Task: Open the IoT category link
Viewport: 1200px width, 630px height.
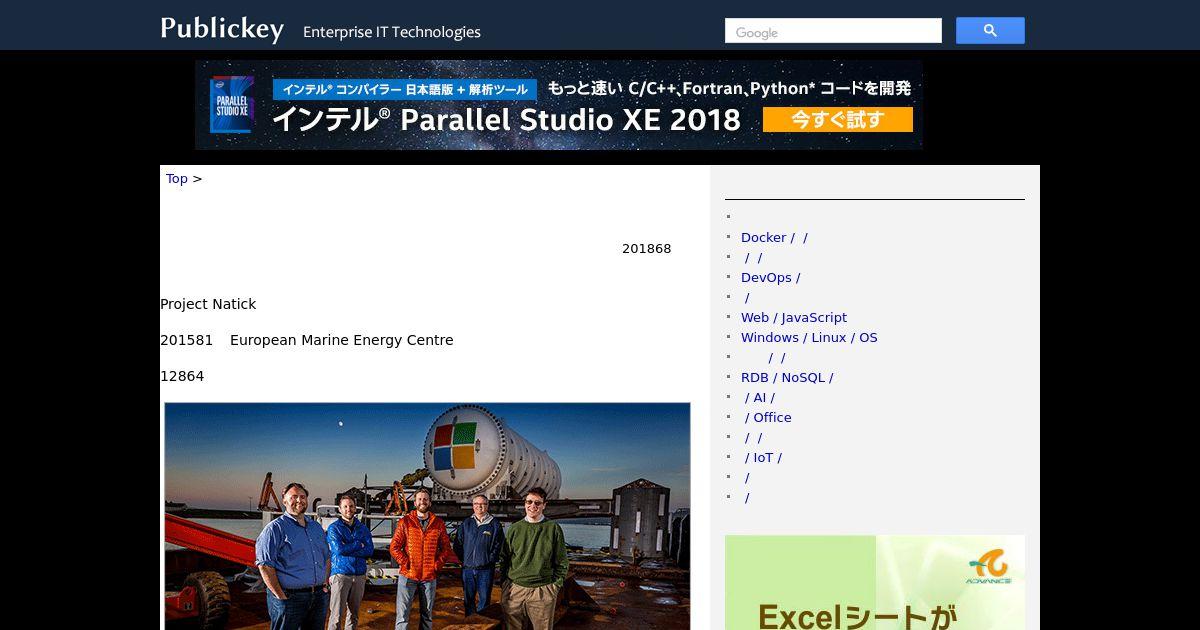Action: click(763, 458)
